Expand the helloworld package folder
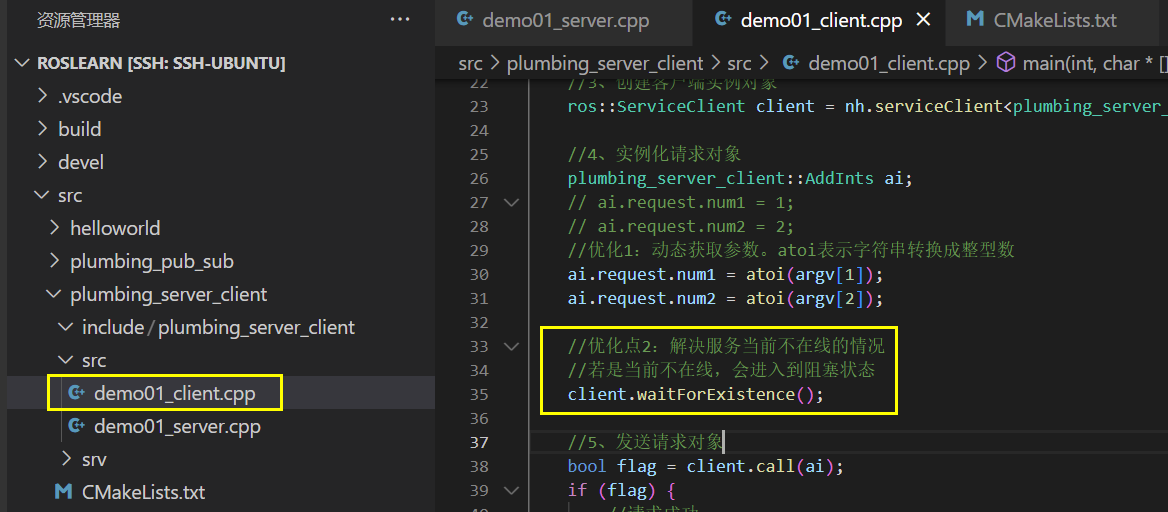Viewport: 1168px width, 512px height. pyautogui.click(x=56, y=228)
